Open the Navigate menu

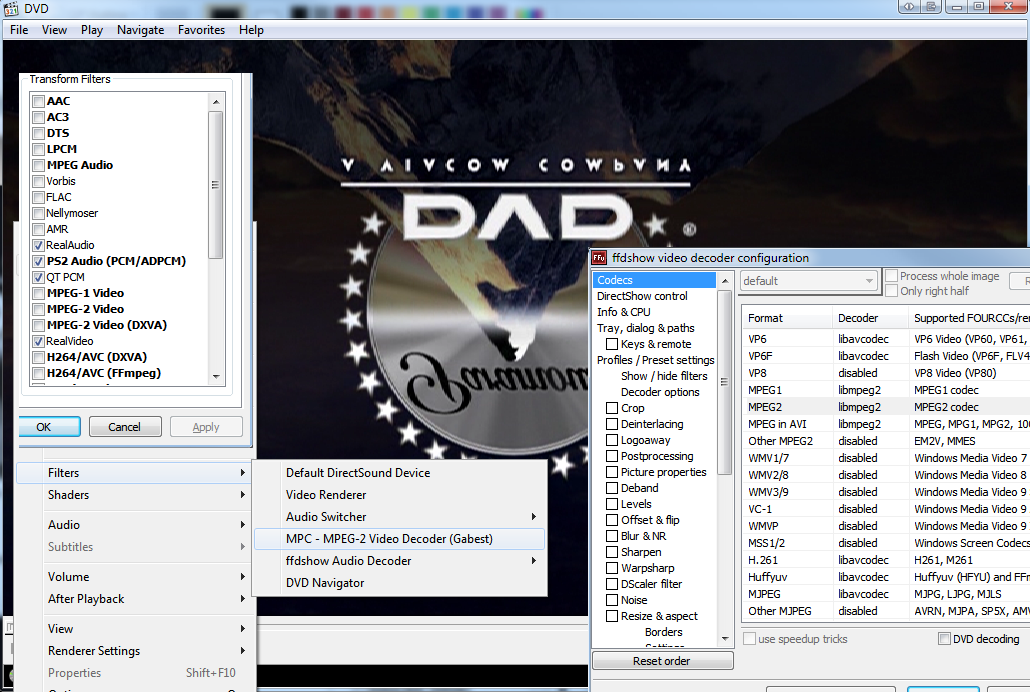point(140,30)
